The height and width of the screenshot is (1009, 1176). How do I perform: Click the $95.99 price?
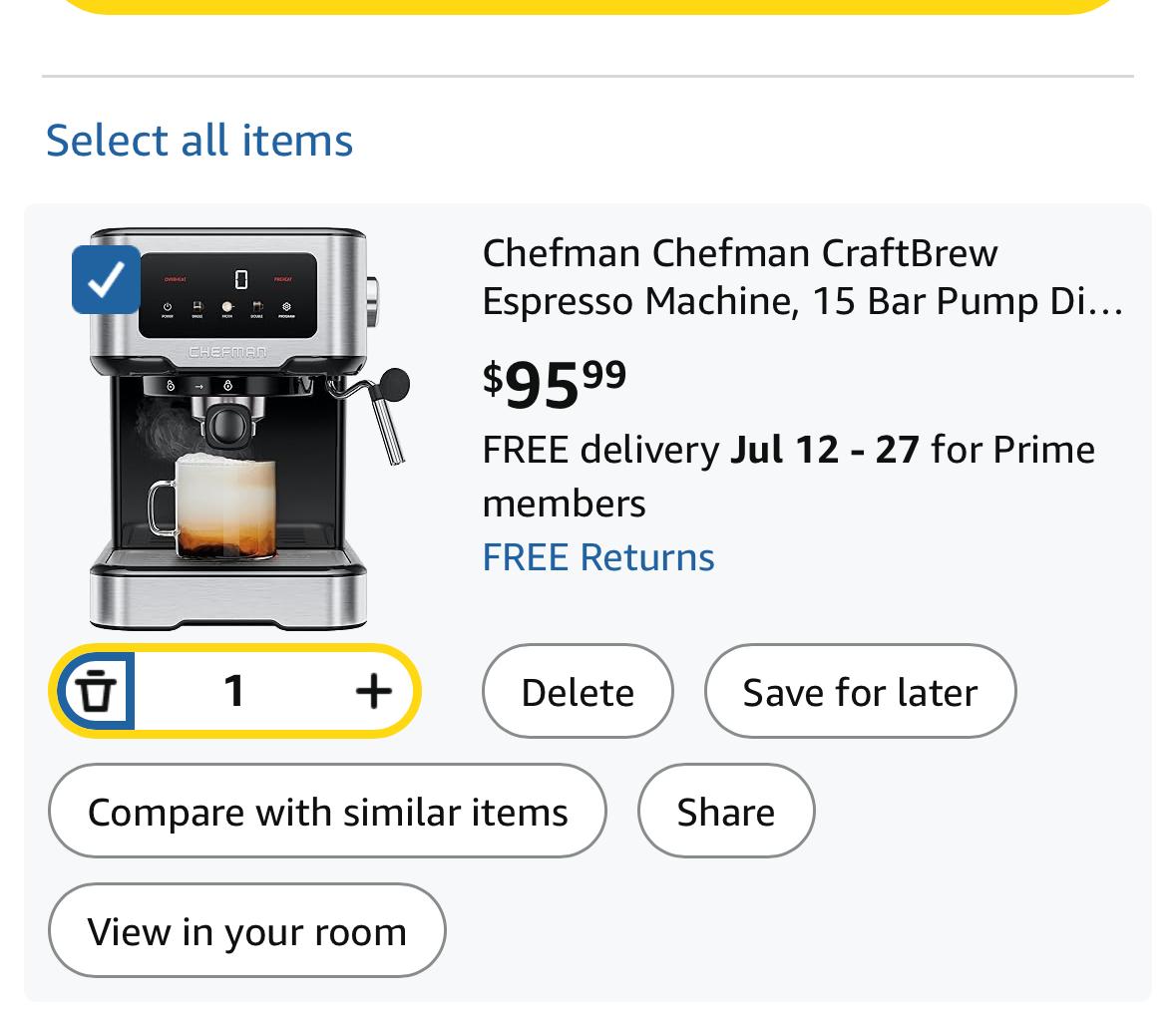point(555,382)
